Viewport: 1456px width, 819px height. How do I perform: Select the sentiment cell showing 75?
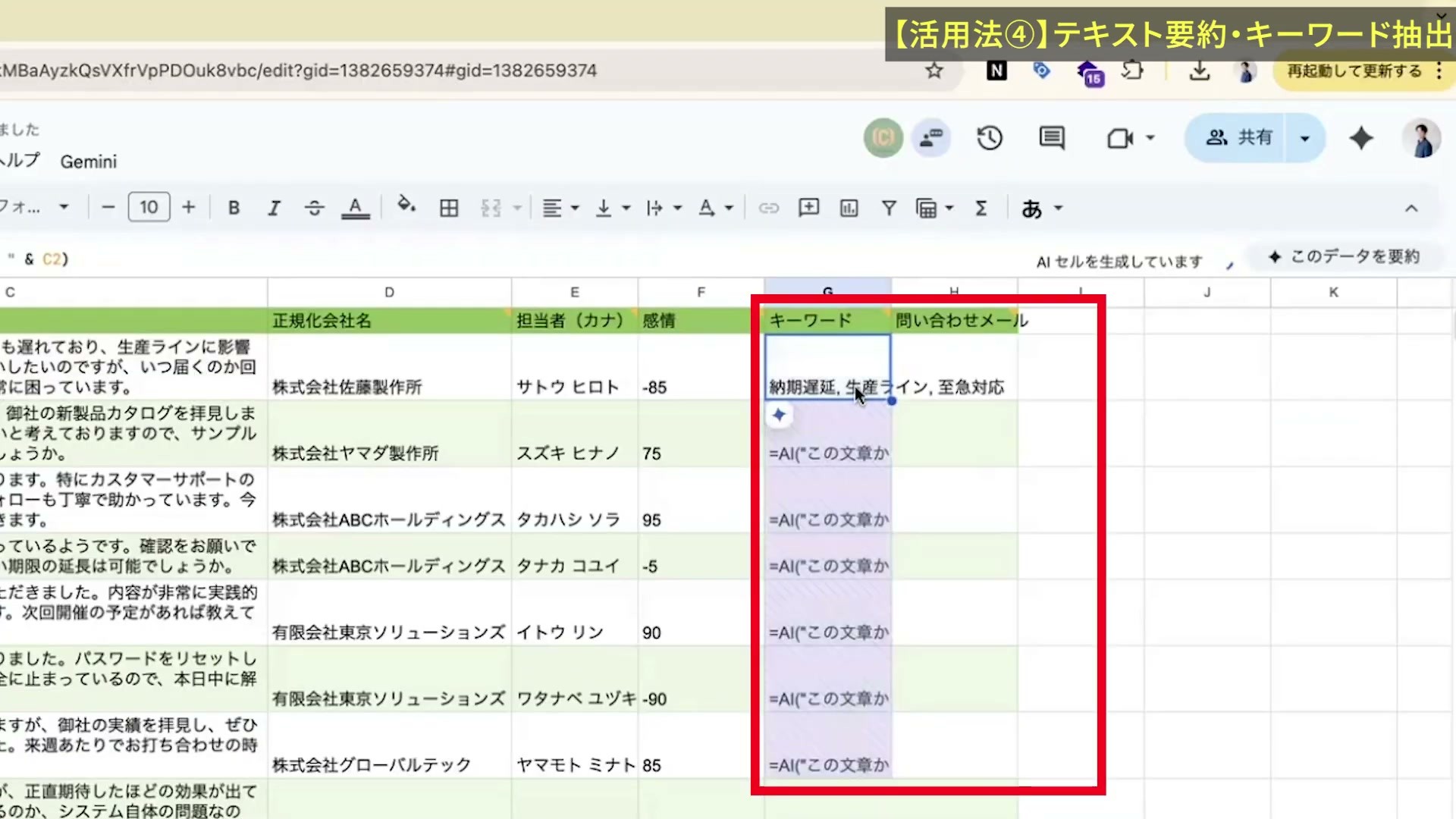point(701,433)
